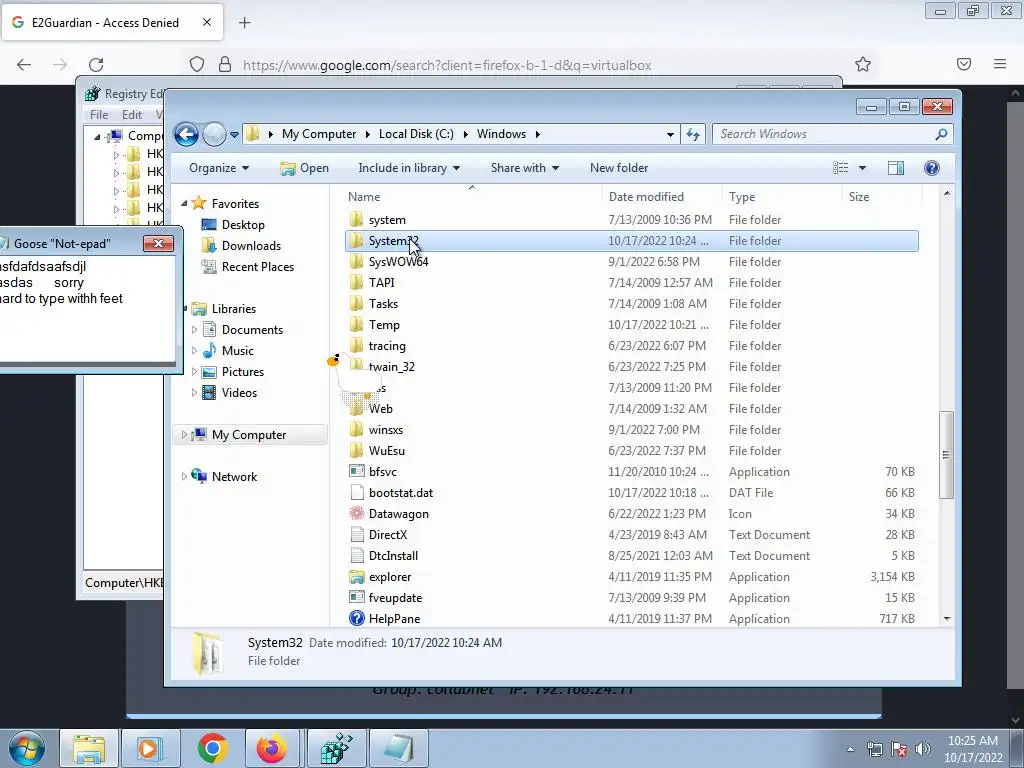Click the blue Help icon in the toolbar
Viewport: 1024px width, 768px height.
(x=931, y=168)
